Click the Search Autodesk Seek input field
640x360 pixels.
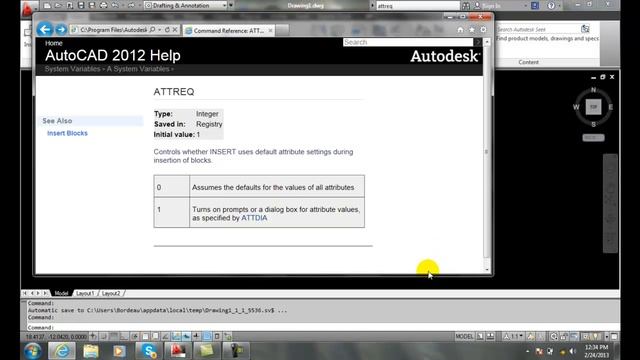click(538, 29)
